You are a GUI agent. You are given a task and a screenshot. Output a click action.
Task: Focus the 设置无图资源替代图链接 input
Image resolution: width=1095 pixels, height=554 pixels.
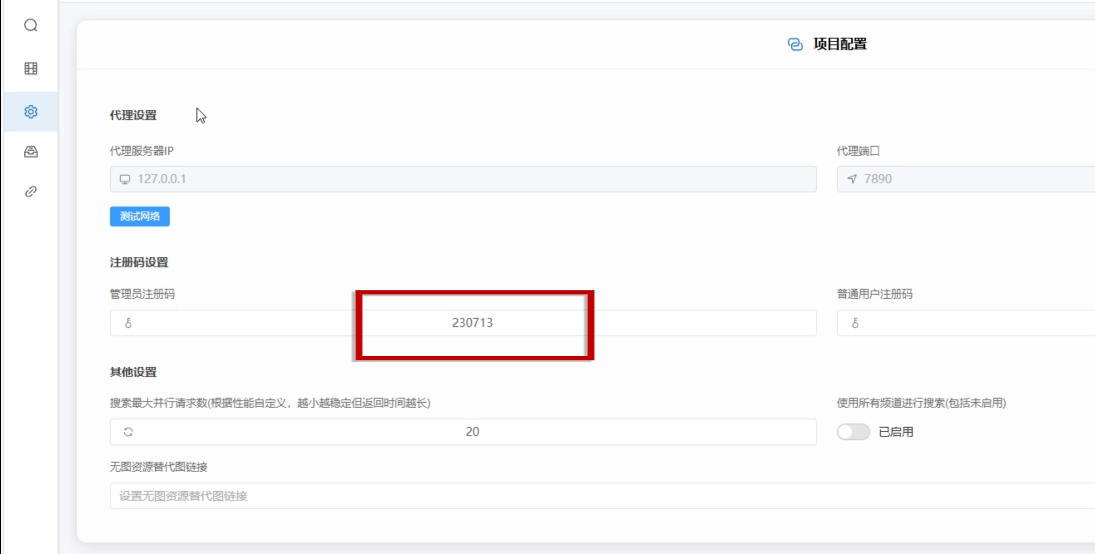point(600,496)
